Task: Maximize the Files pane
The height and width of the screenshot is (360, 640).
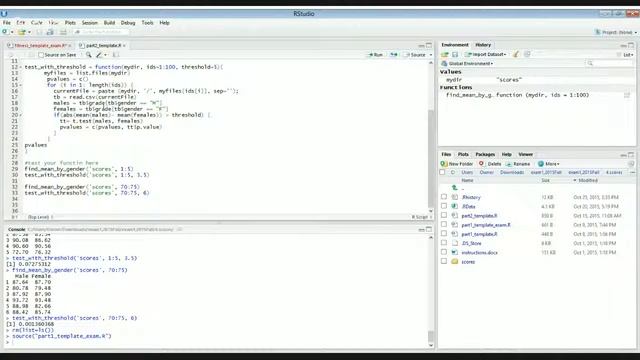Action: coord(631,155)
